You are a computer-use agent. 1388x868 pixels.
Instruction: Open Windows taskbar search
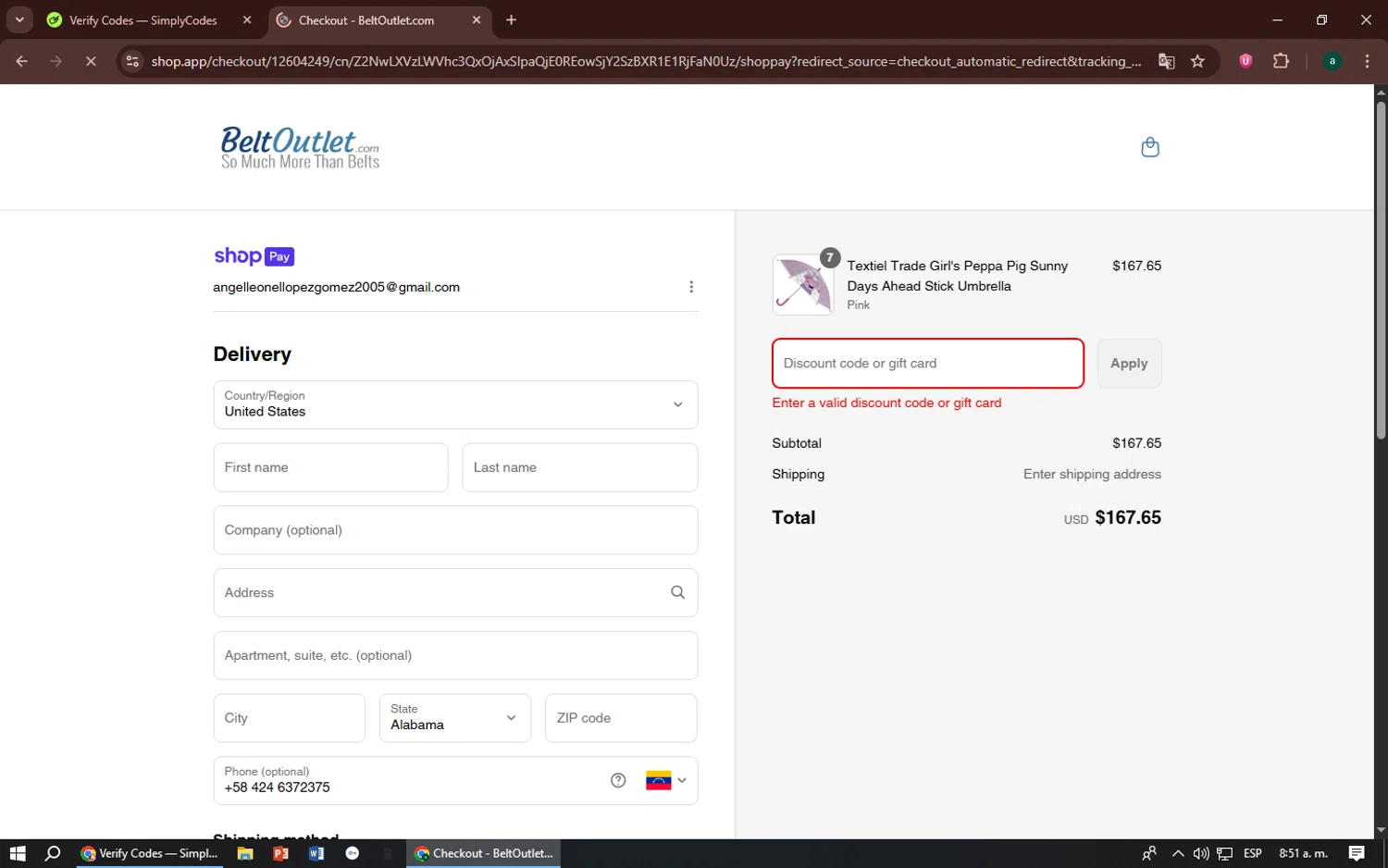coord(53,853)
